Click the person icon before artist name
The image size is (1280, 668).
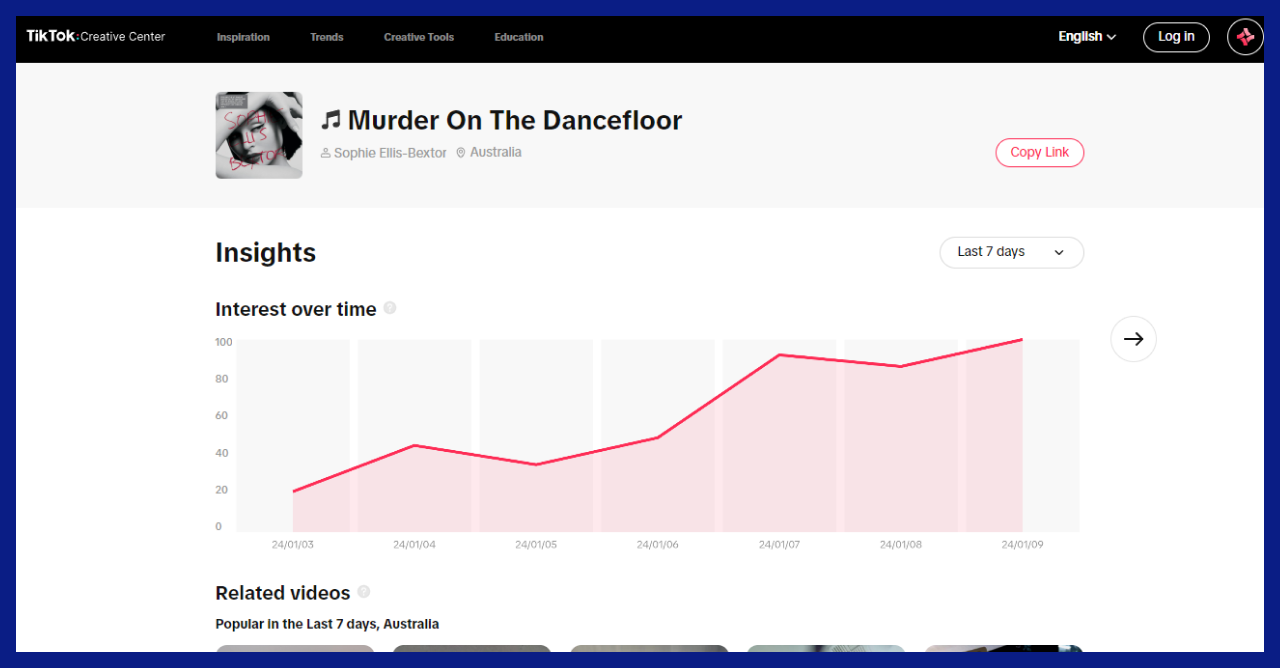point(326,153)
